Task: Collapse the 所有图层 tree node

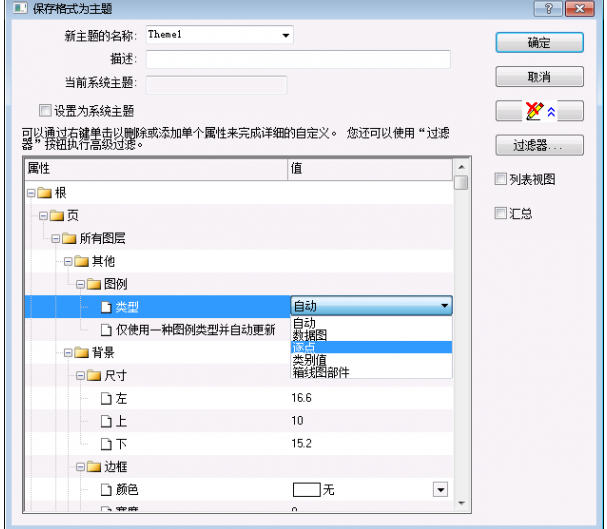Action: click(56, 238)
